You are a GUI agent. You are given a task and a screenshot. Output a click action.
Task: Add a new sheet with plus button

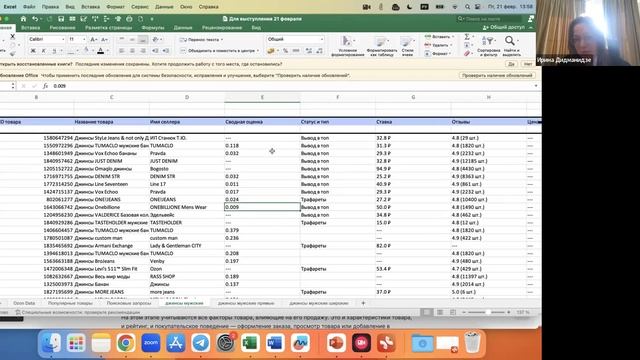click(363, 303)
